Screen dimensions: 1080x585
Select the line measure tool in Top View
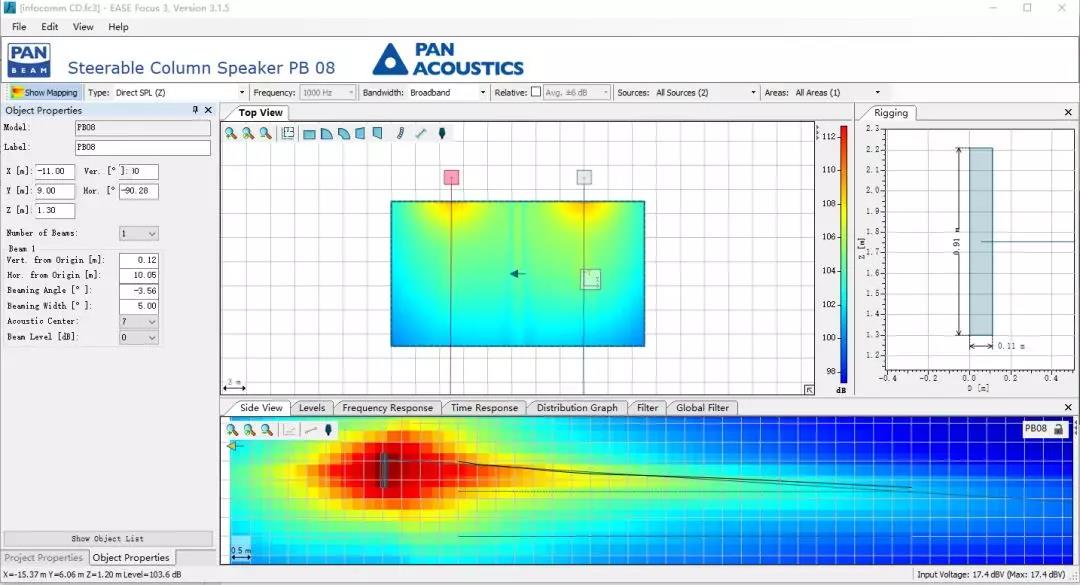click(x=421, y=134)
